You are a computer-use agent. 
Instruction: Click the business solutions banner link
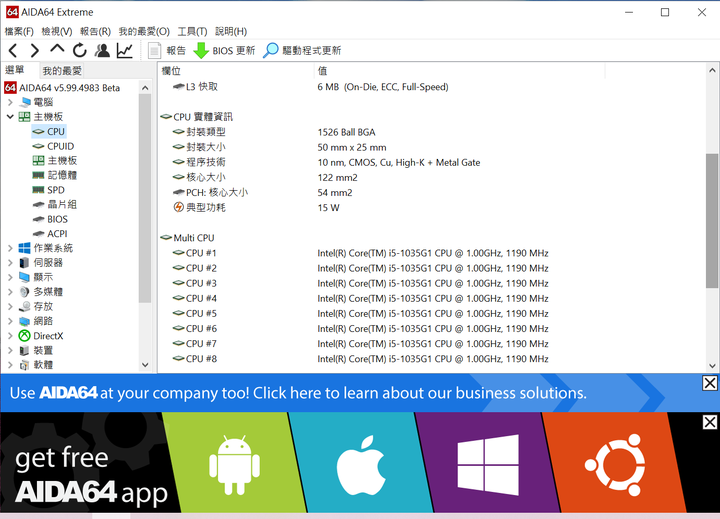(298, 393)
